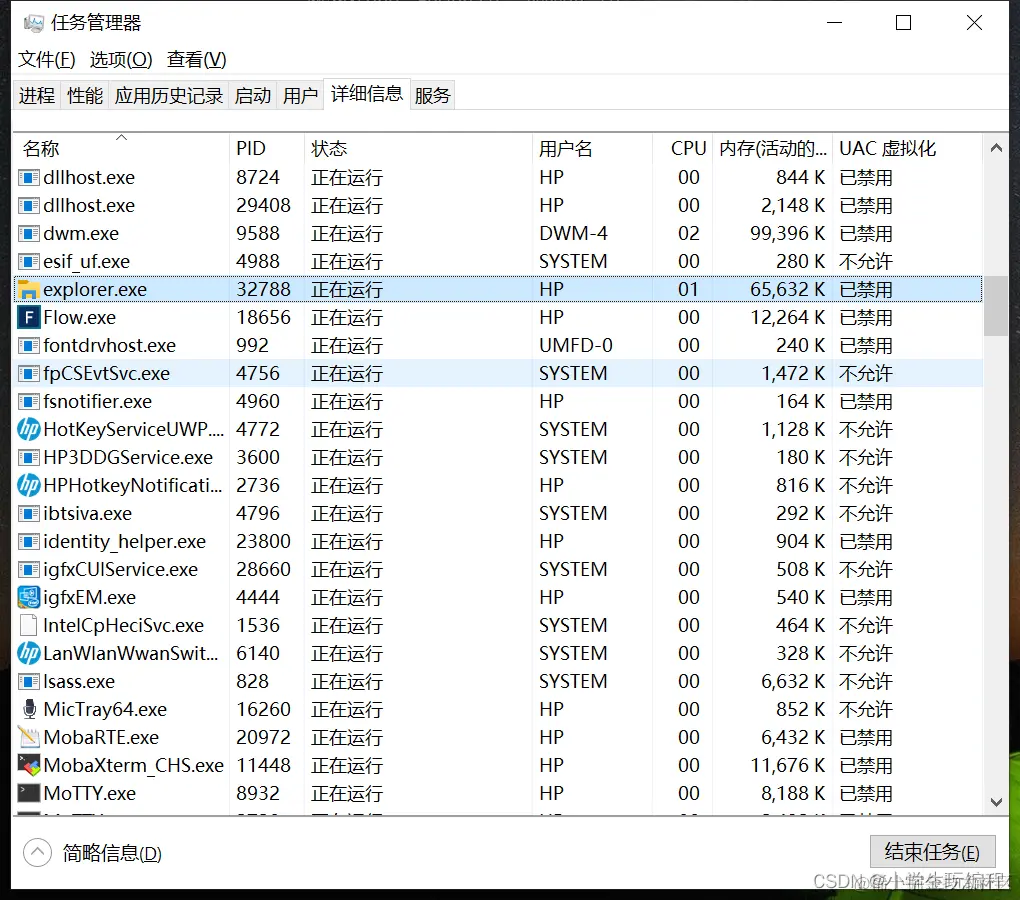Sort by the 名称 column header

(122, 148)
